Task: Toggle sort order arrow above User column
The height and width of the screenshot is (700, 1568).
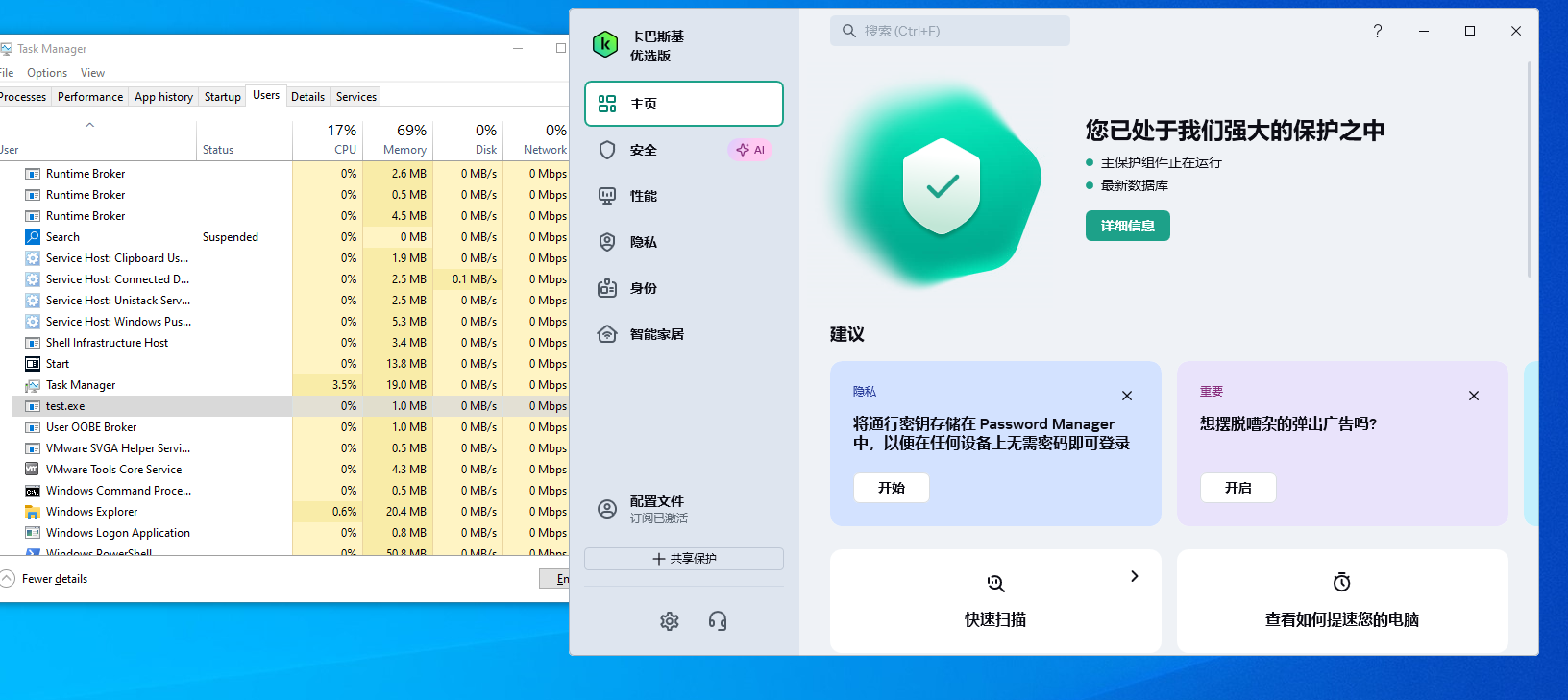Action: point(89,125)
